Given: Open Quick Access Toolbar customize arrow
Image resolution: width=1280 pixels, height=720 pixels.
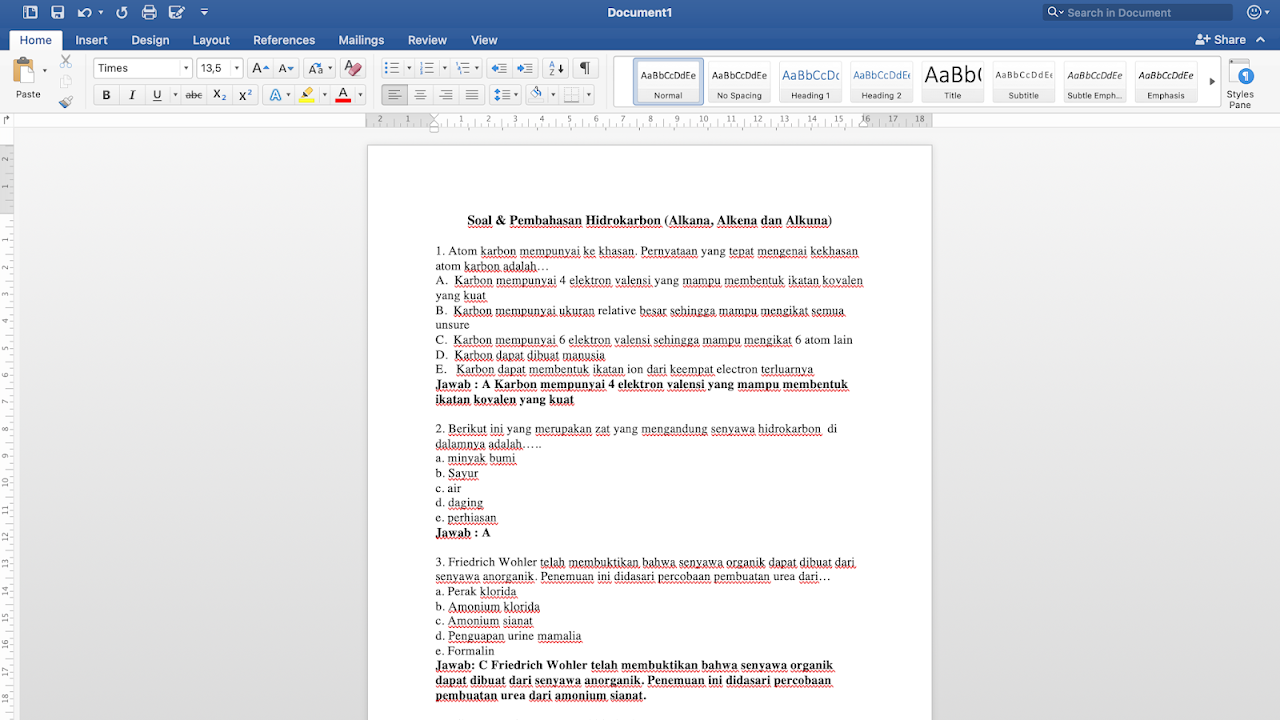Looking at the screenshot, I should click(x=204, y=12).
